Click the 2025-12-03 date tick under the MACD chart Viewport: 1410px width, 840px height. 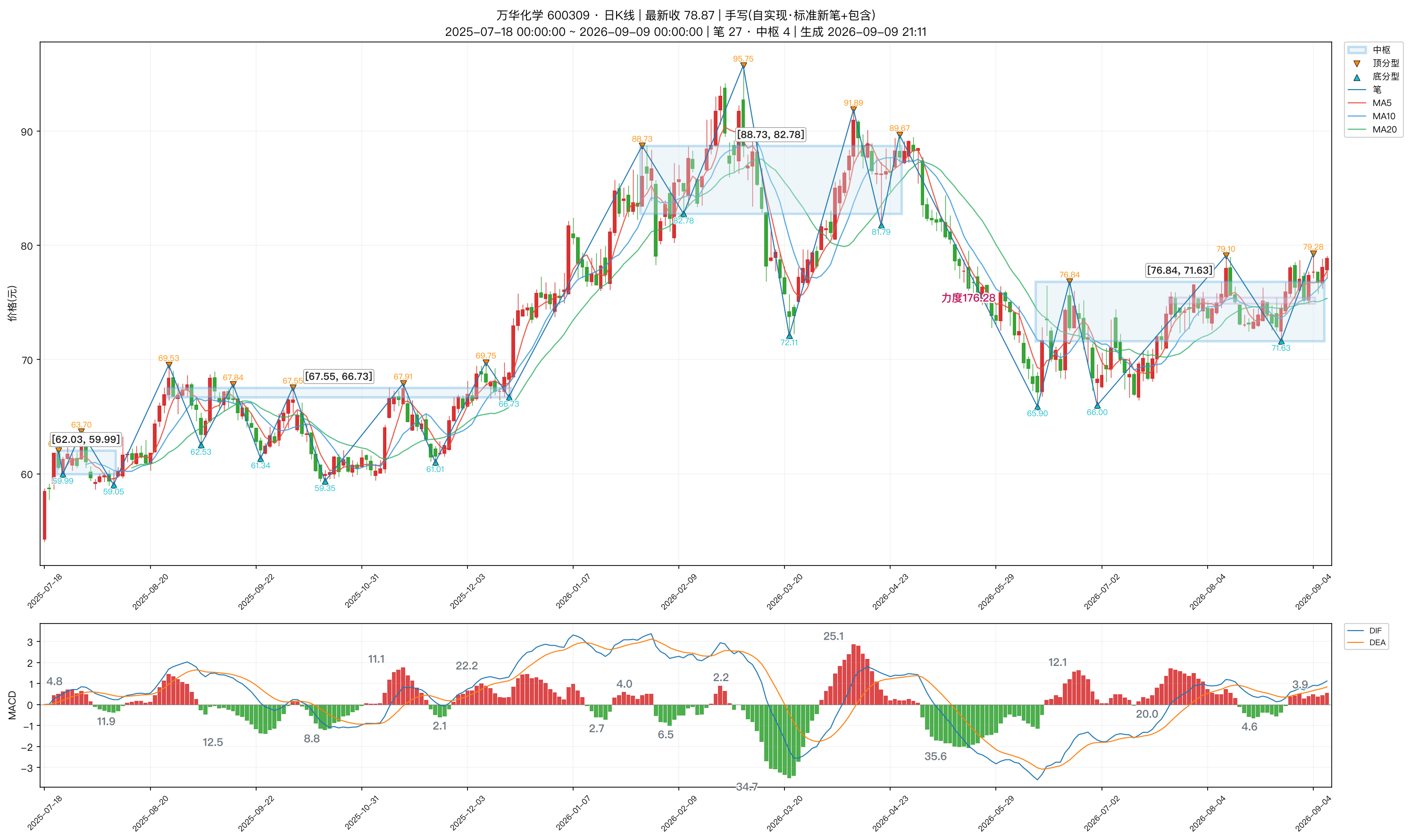467,813
